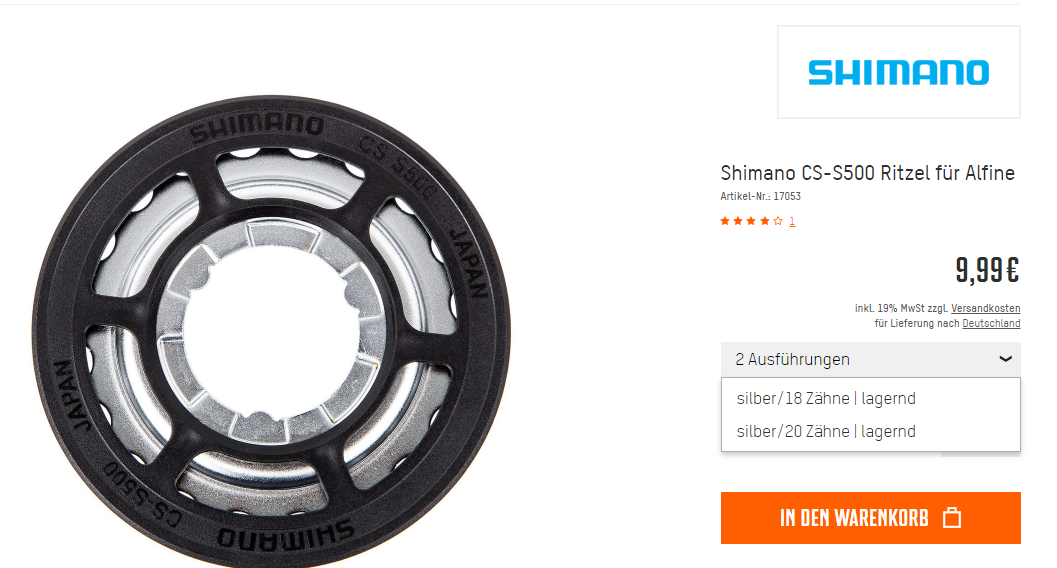Click the empty fifth rating star
Image resolution: width=1057 pixels, height=568 pixels.
(778, 221)
